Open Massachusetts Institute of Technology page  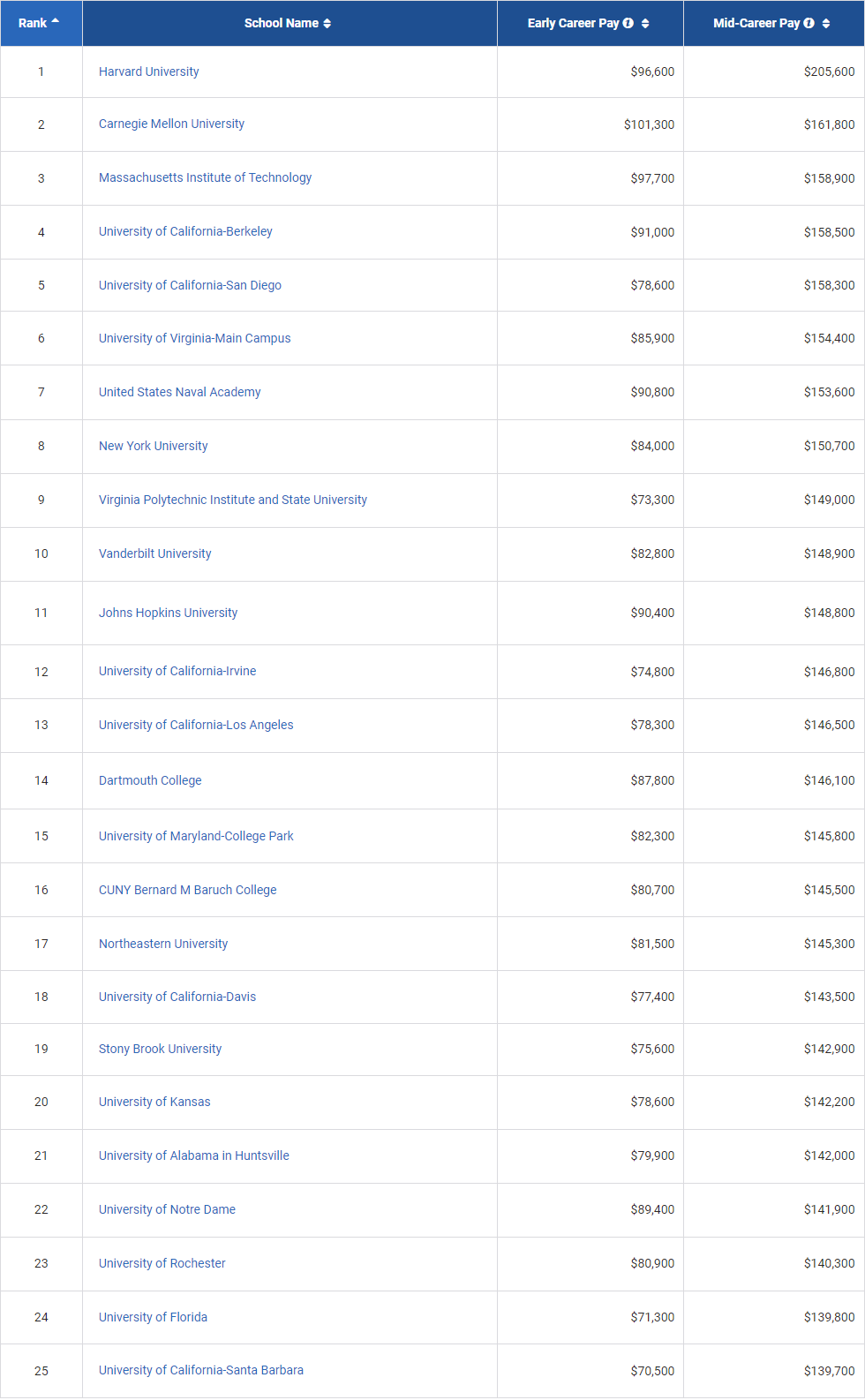tap(205, 177)
